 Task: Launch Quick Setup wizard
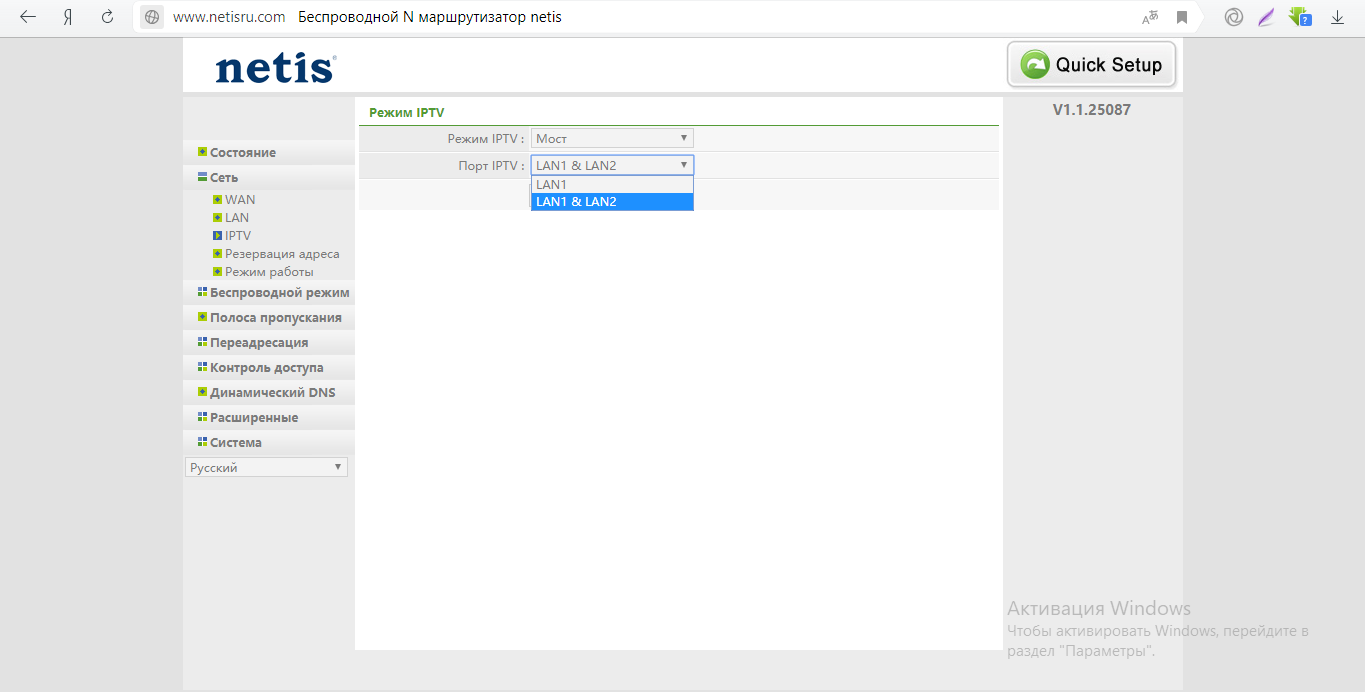(x=1091, y=65)
